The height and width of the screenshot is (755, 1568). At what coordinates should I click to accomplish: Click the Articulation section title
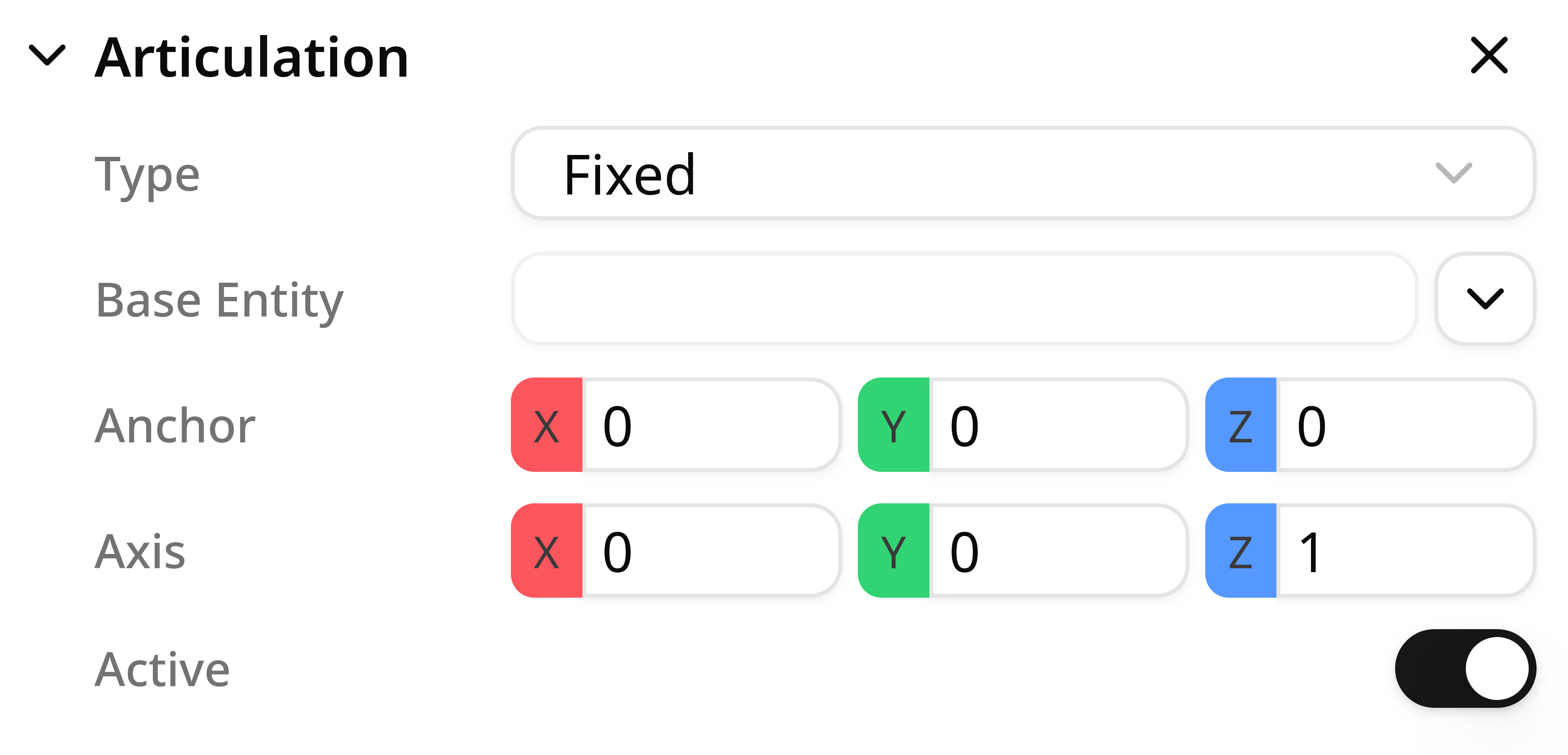point(252,58)
